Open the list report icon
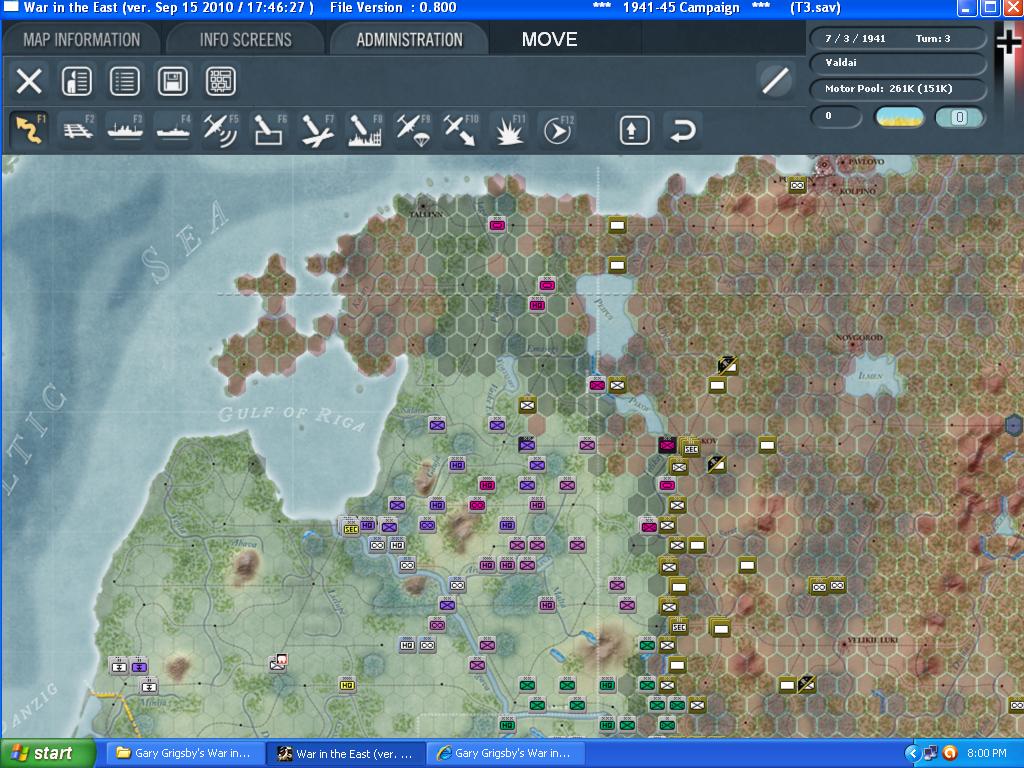Screen dimensions: 1024x768 (x=124, y=82)
